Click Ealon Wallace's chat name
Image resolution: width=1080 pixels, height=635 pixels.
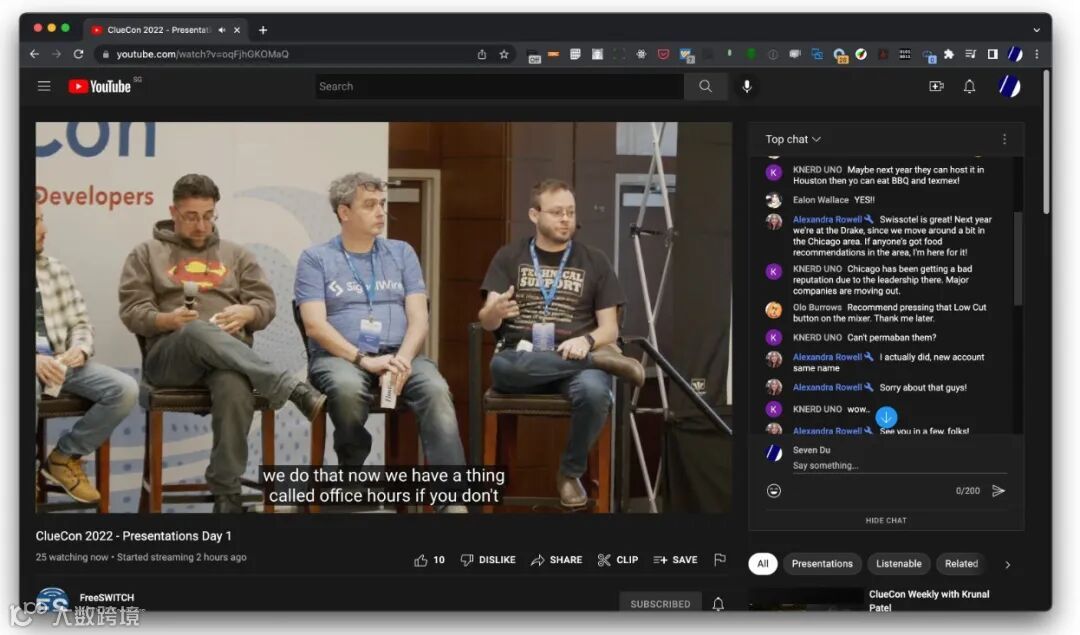820,200
